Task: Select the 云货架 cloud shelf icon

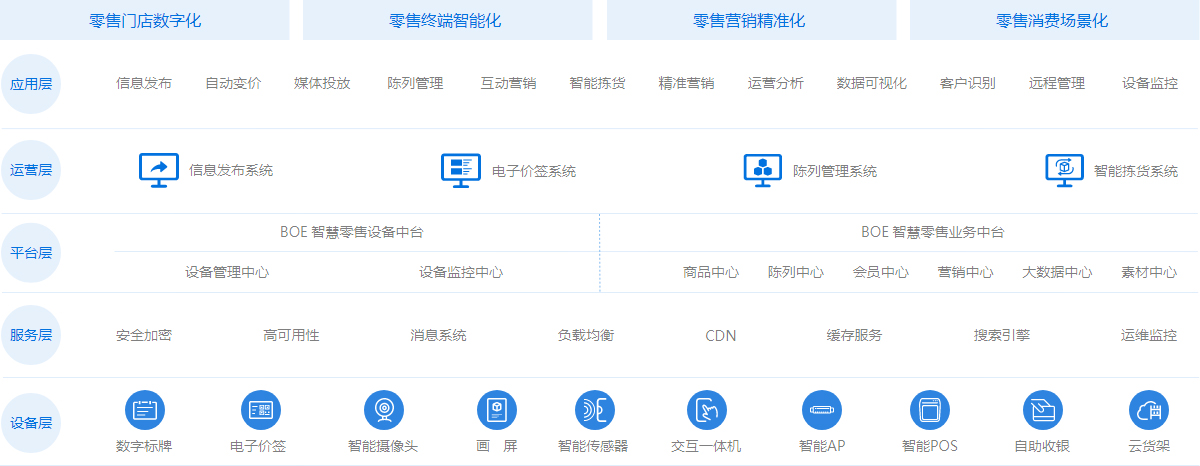Action: coord(1149,410)
